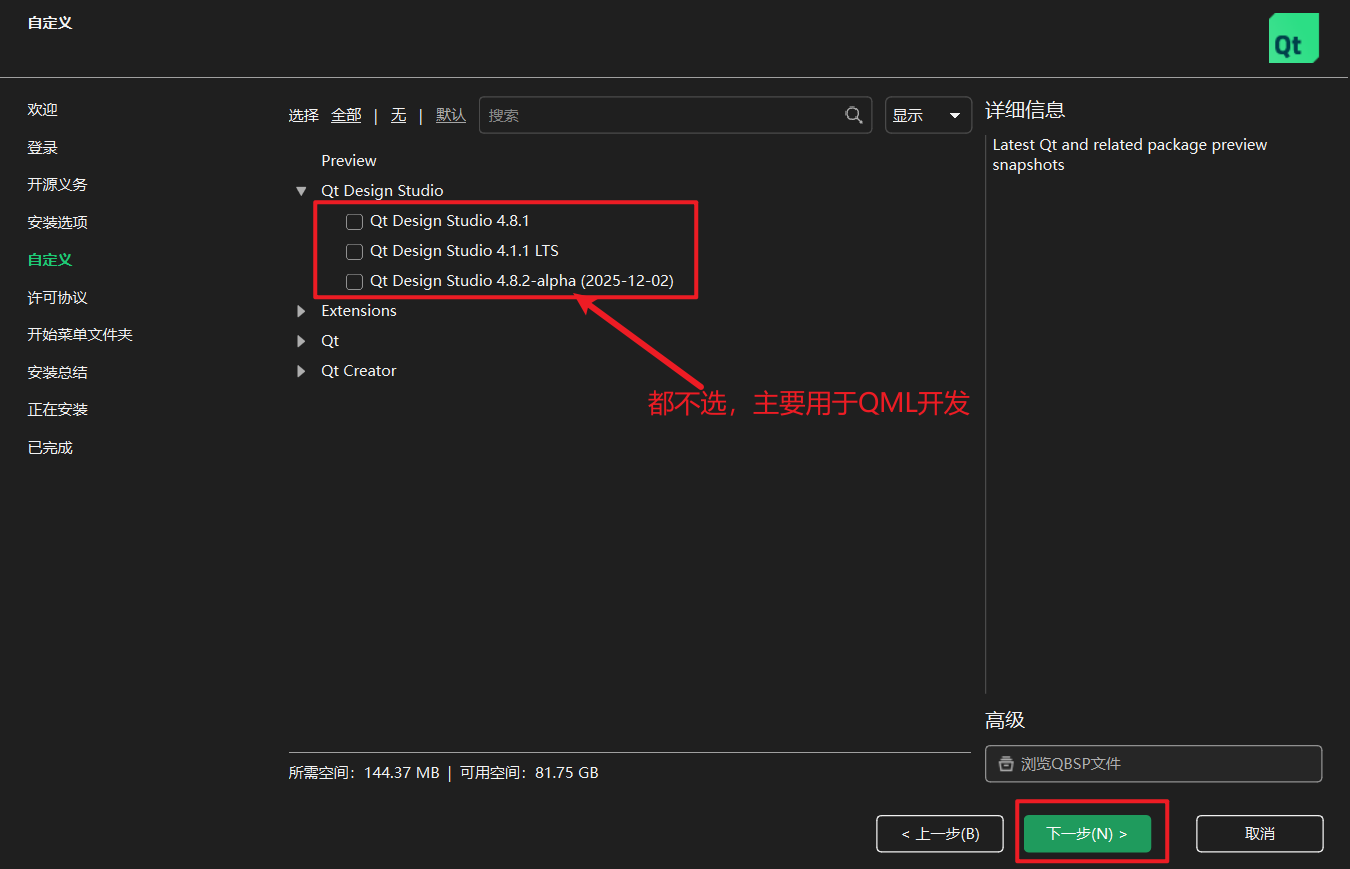Select all via 全部 link
1350x869 pixels.
346,115
